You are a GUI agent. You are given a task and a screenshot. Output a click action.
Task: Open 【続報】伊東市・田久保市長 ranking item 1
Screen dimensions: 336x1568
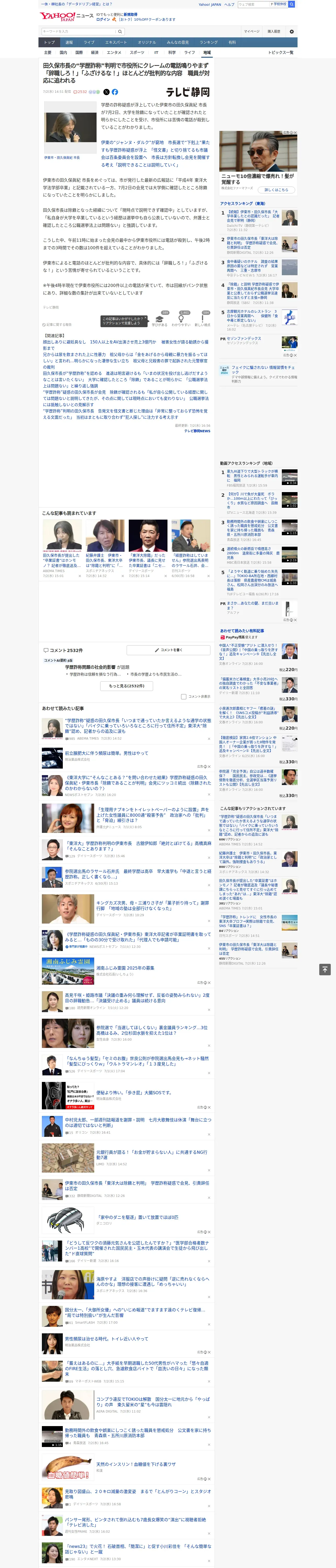point(253,217)
